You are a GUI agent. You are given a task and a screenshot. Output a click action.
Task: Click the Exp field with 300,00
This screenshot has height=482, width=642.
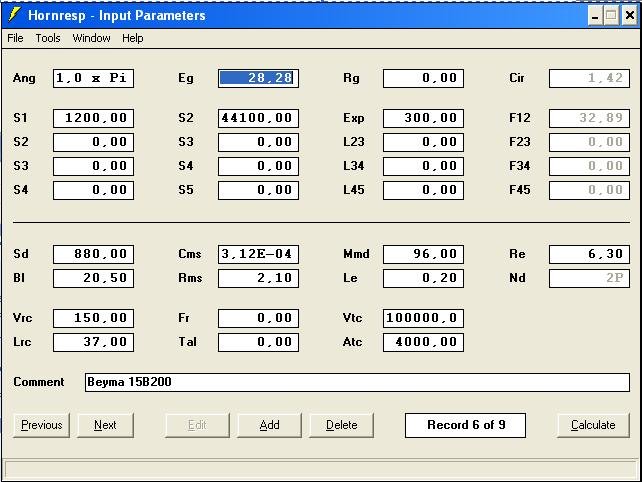click(x=423, y=118)
